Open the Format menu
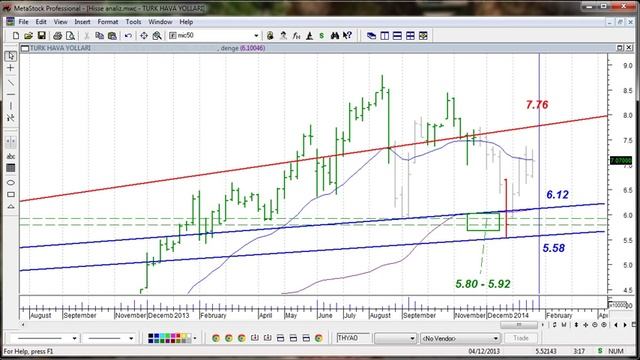 pos(108,22)
